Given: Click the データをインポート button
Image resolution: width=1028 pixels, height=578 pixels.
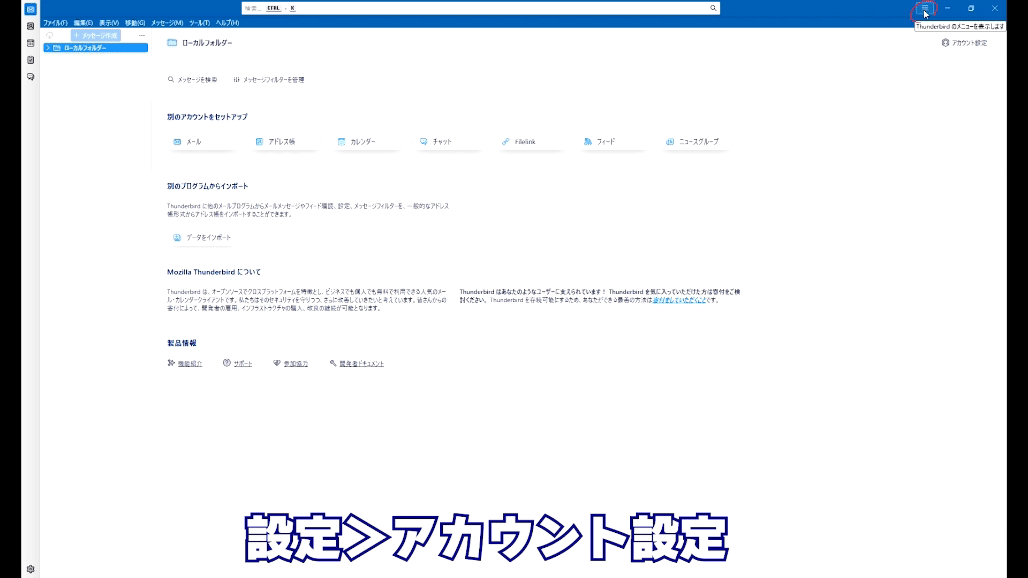Looking at the screenshot, I should pos(202,238).
